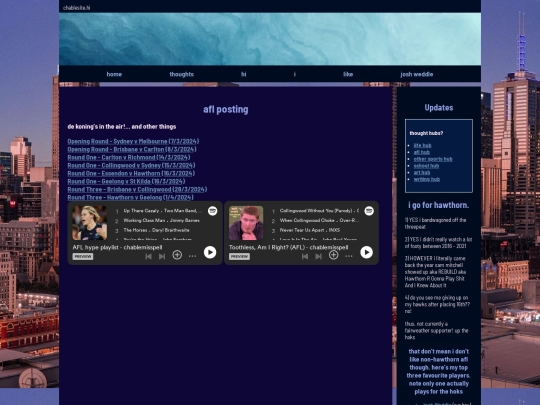Open Toothless playlist cover art
Image resolution: width=540 pixels, height=405 pixels.
tap(246, 223)
